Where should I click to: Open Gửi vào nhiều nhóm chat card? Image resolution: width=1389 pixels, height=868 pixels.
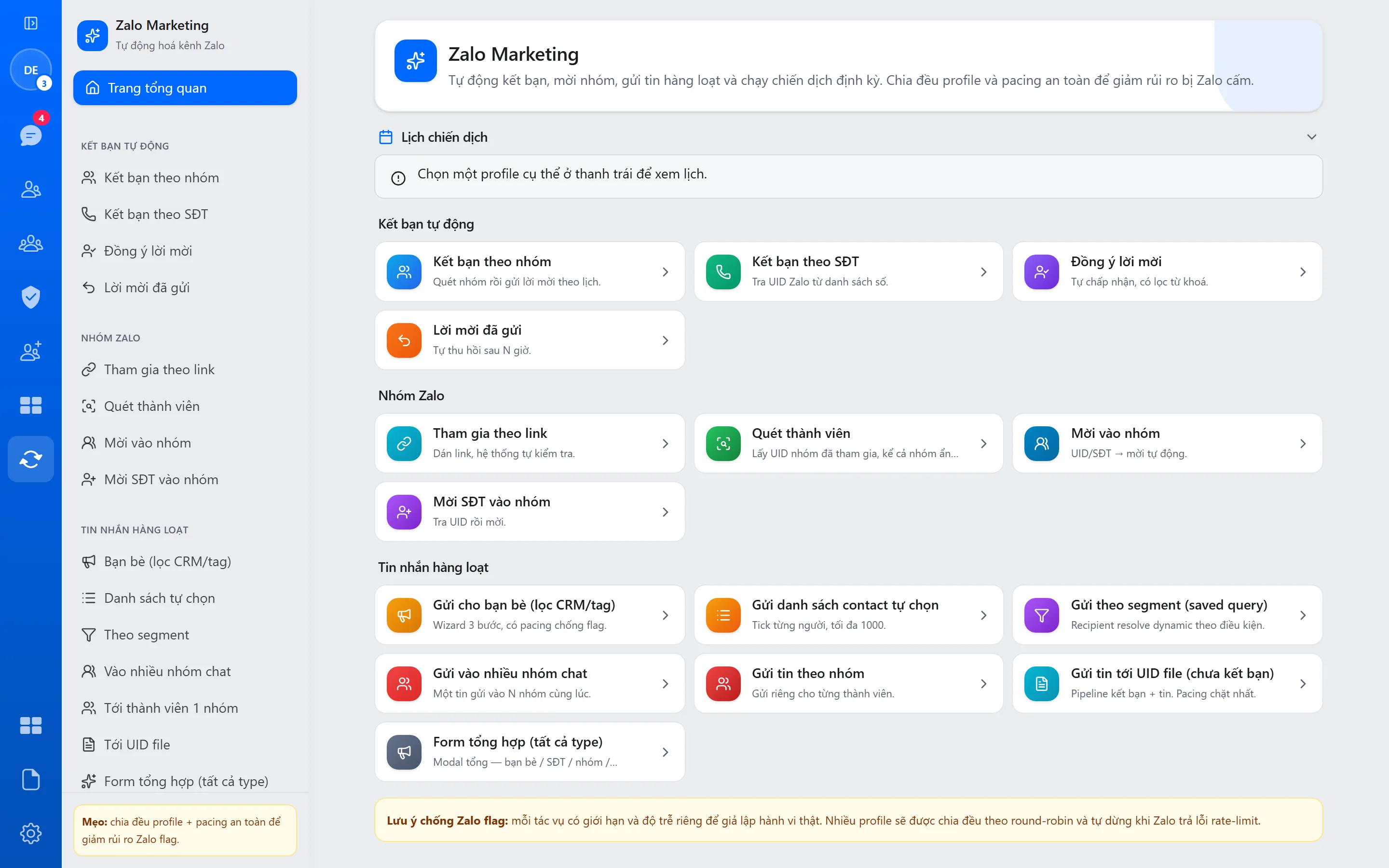point(529,683)
